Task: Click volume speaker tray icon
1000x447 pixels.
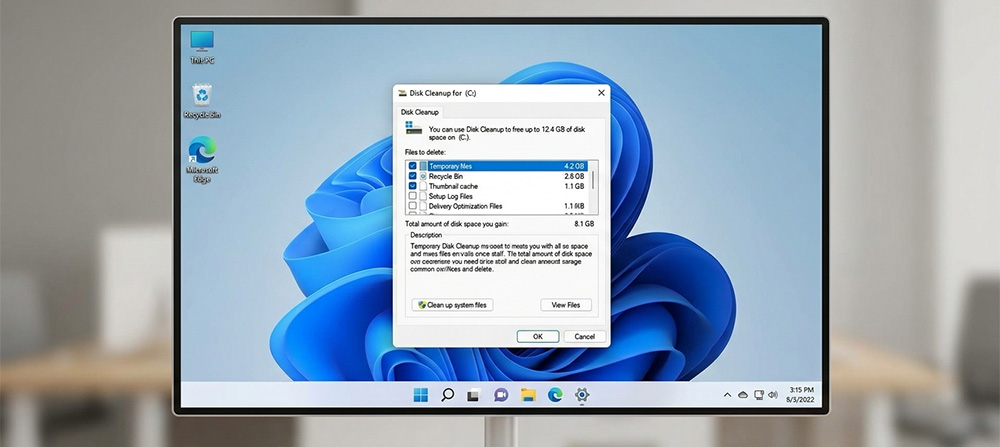Action: [x=773, y=395]
